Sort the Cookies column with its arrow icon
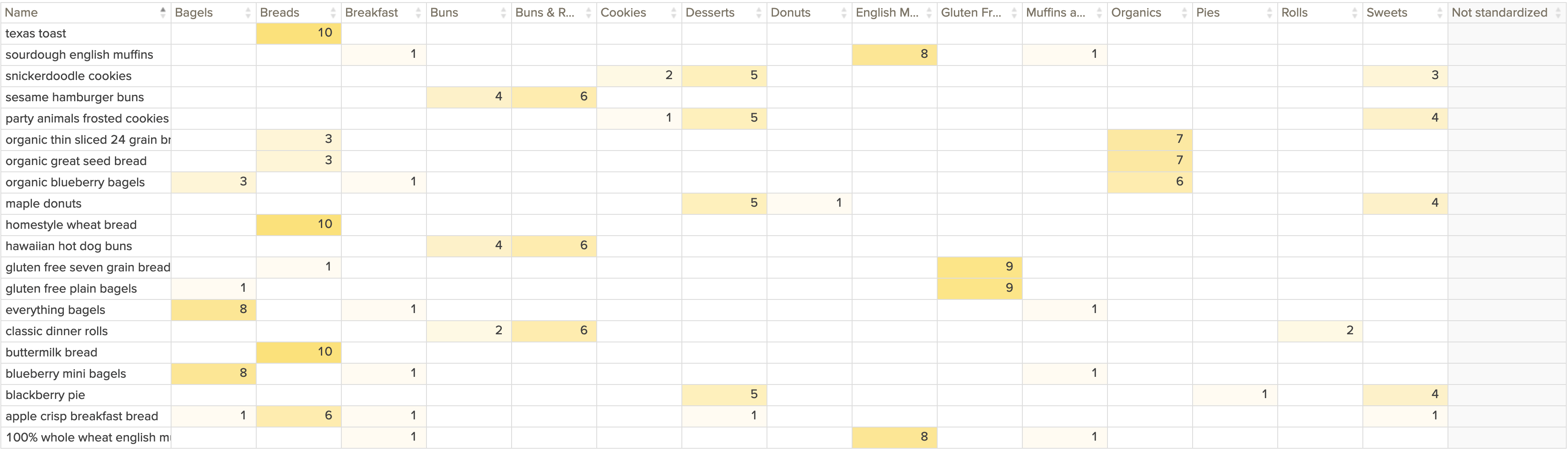This screenshot has width=1568, height=450. (x=673, y=13)
